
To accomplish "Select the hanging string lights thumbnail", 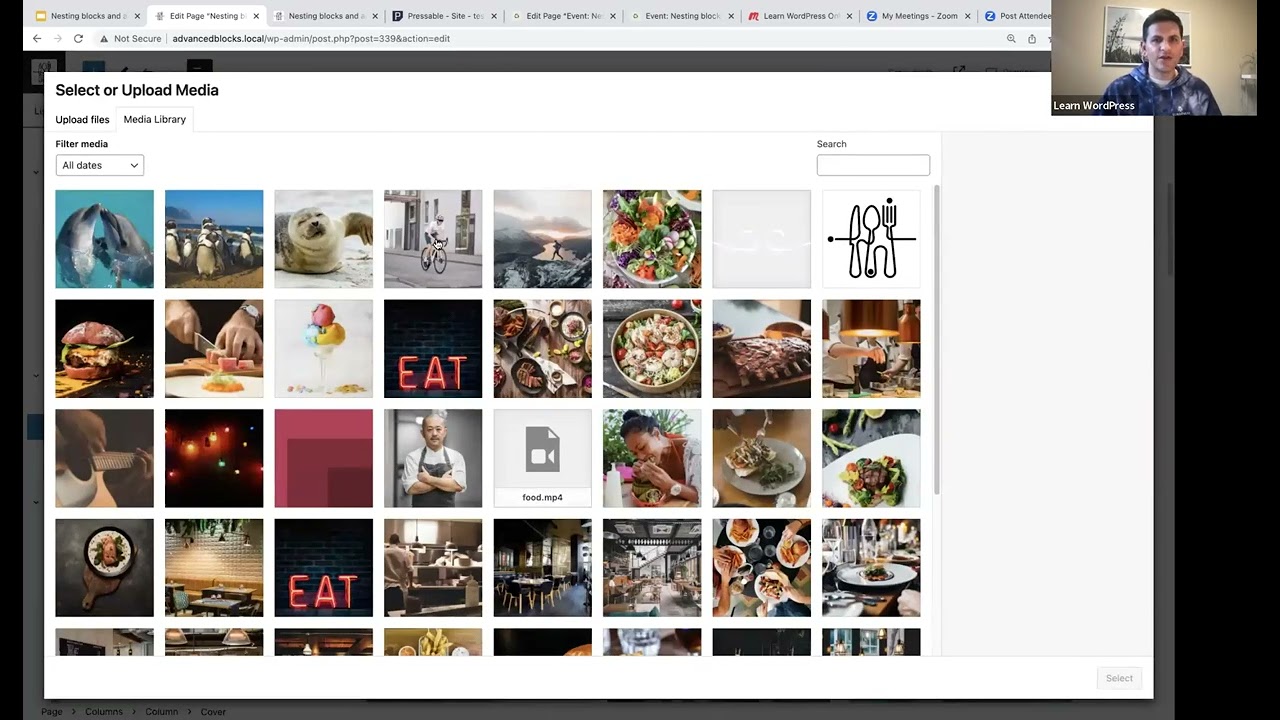I will click(x=214, y=458).
